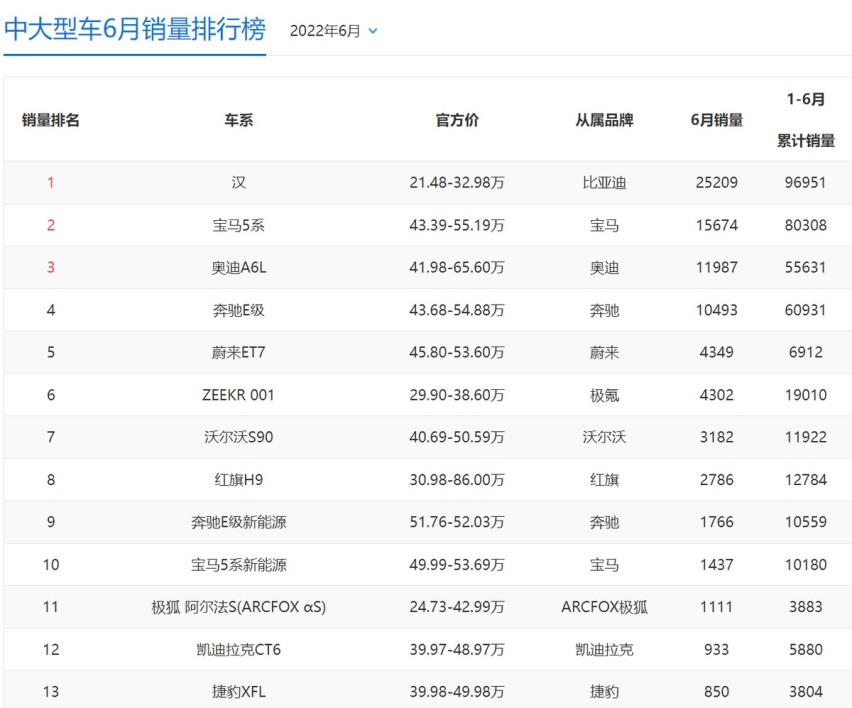The width and height of the screenshot is (852, 708).
Task: Open the ZEEKR 001 car series link
Action: (x=239, y=394)
